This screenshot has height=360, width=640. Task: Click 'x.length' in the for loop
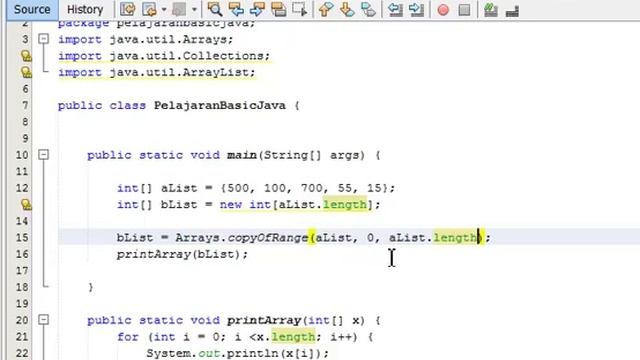point(286,337)
